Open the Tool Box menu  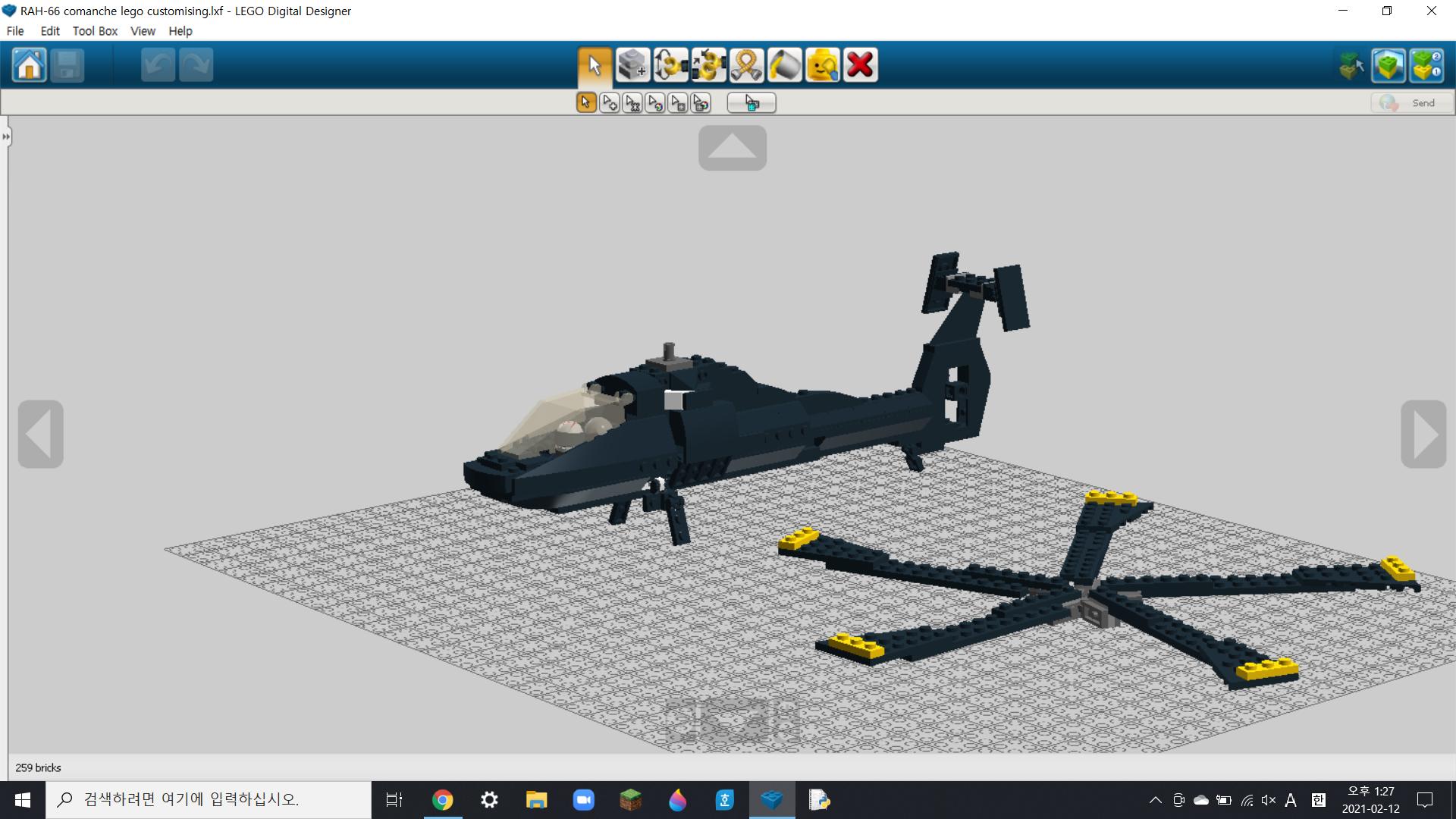click(95, 31)
